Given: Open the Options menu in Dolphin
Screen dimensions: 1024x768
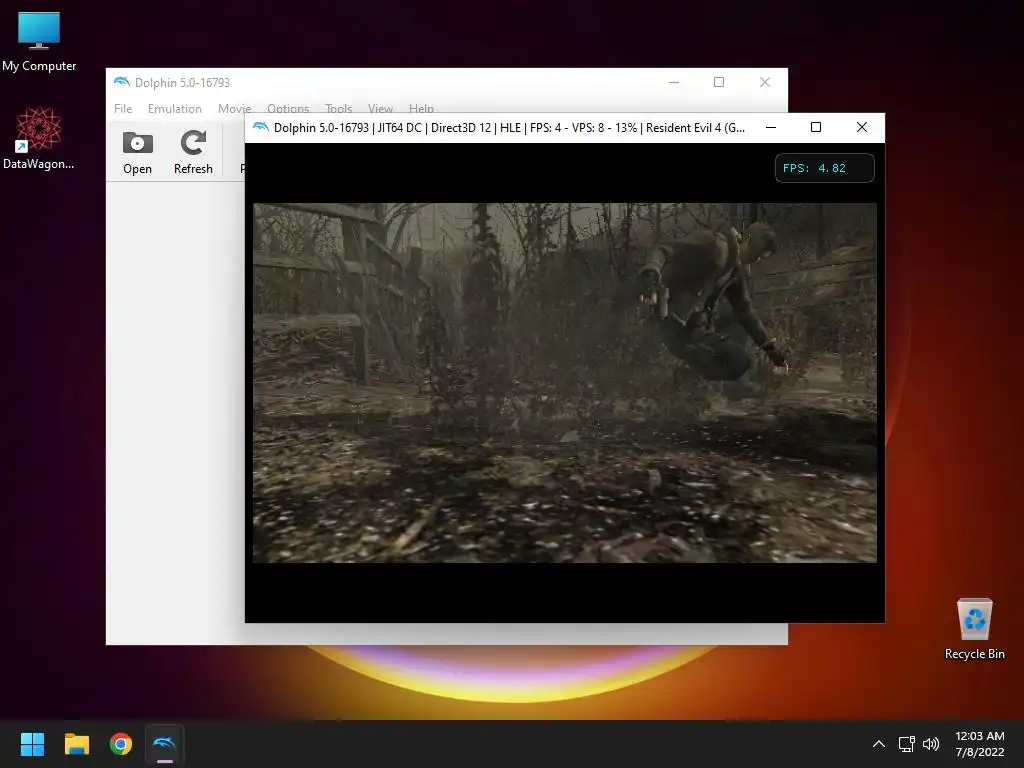Looking at the screenshot, I should coord(287,108).
